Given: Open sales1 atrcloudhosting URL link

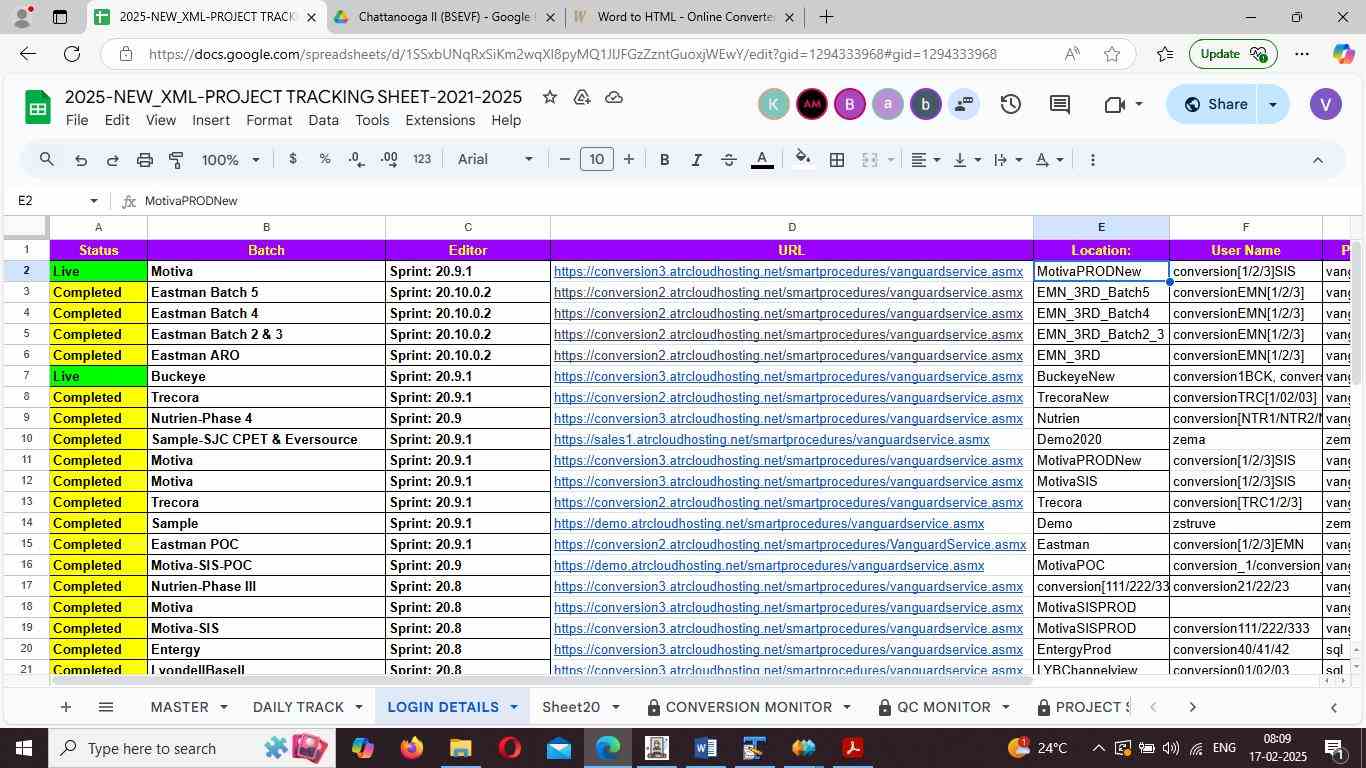Looking at the screenshot, I should pyautogui.click(x=771, y=439).
